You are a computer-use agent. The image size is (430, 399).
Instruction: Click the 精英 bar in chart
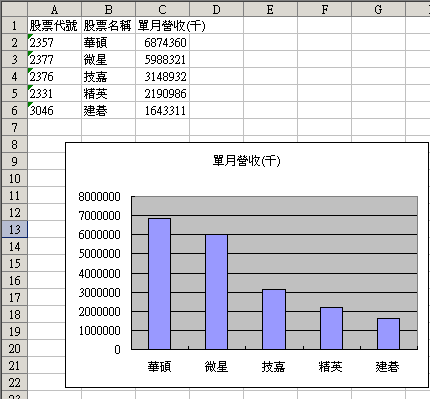coord(331,328)
